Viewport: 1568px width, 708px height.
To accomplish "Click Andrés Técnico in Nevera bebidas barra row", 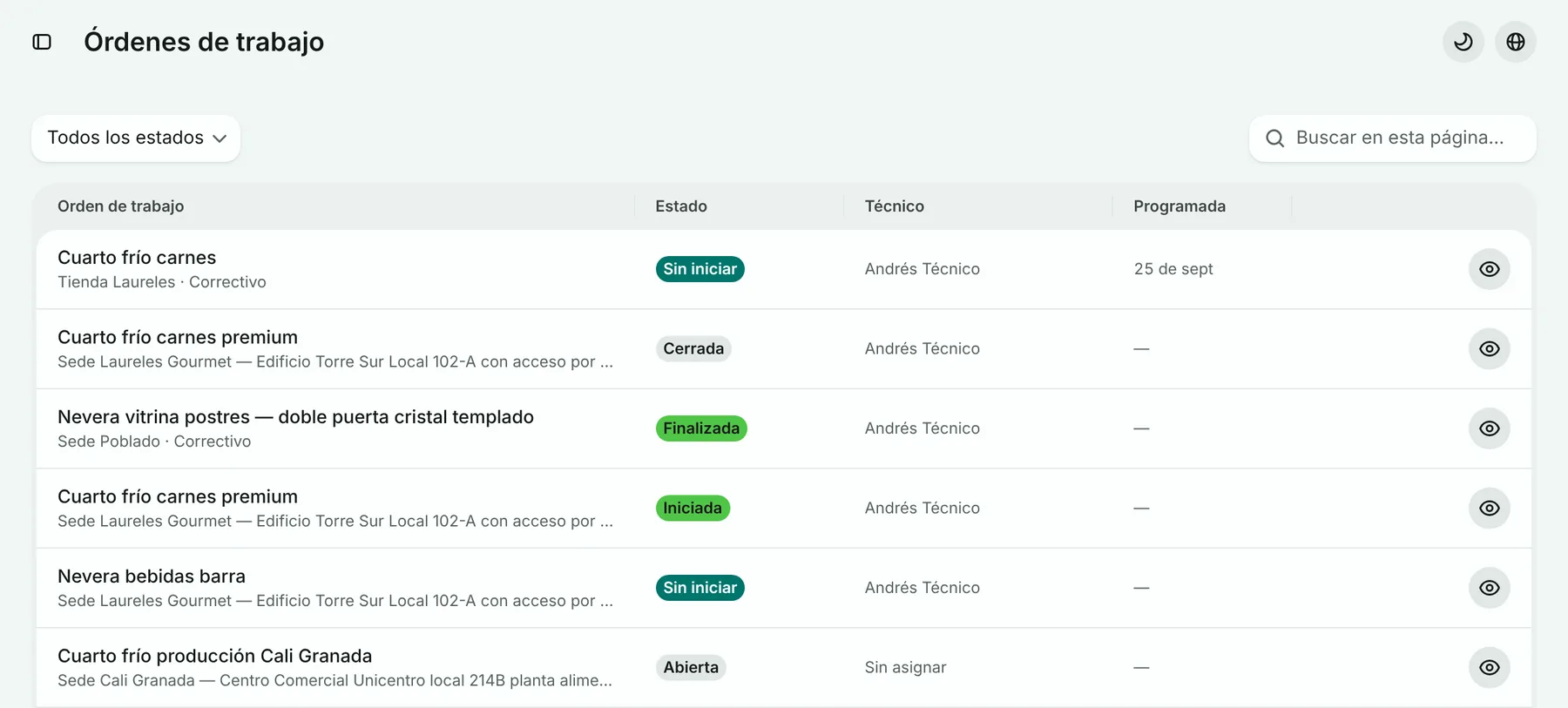I will (922, 588).
